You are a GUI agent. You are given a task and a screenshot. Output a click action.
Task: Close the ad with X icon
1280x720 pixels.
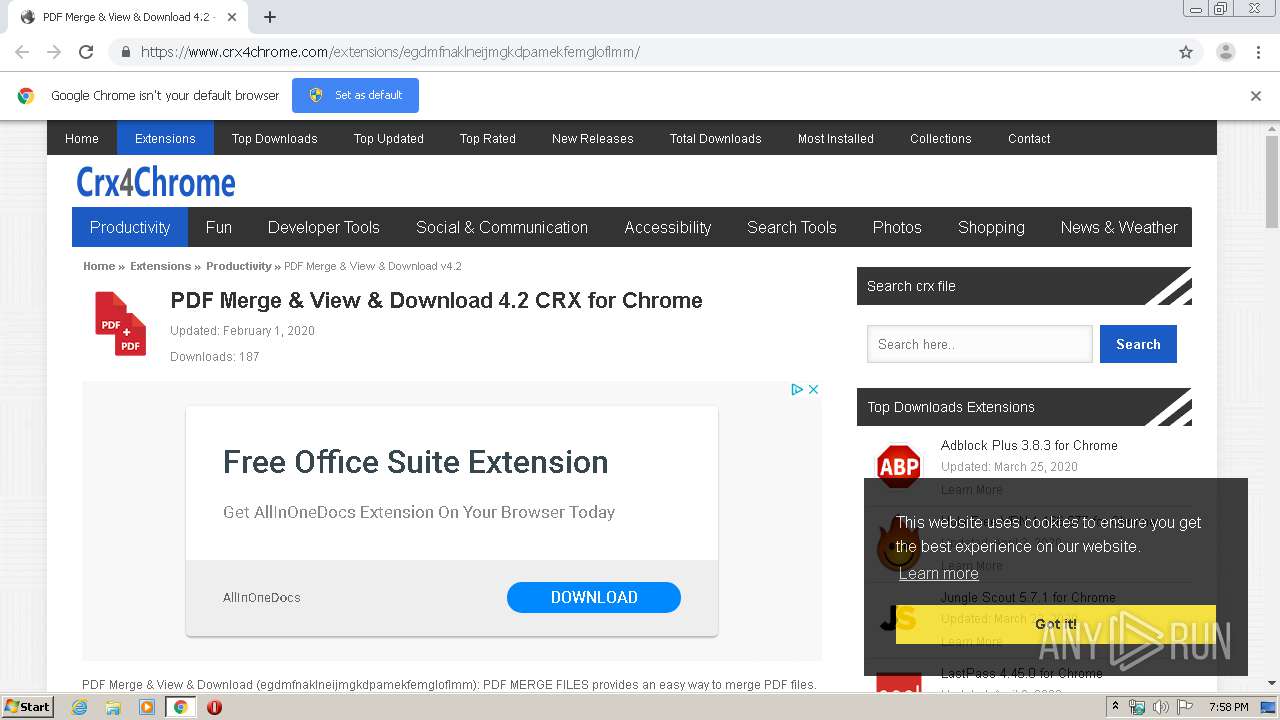[813, 389]
